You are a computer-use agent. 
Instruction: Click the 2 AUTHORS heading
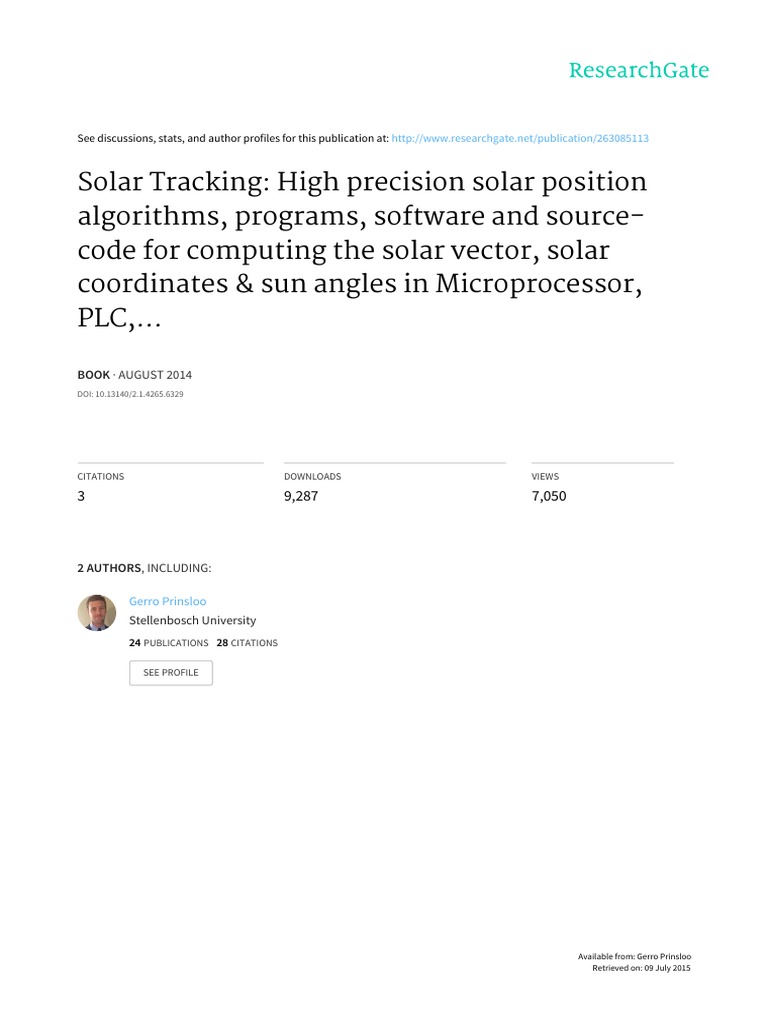click(x=110, y=568)
